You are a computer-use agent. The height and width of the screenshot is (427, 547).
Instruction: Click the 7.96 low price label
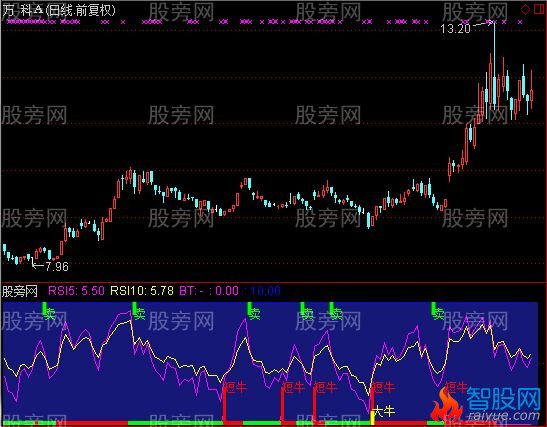coord(57,267)
